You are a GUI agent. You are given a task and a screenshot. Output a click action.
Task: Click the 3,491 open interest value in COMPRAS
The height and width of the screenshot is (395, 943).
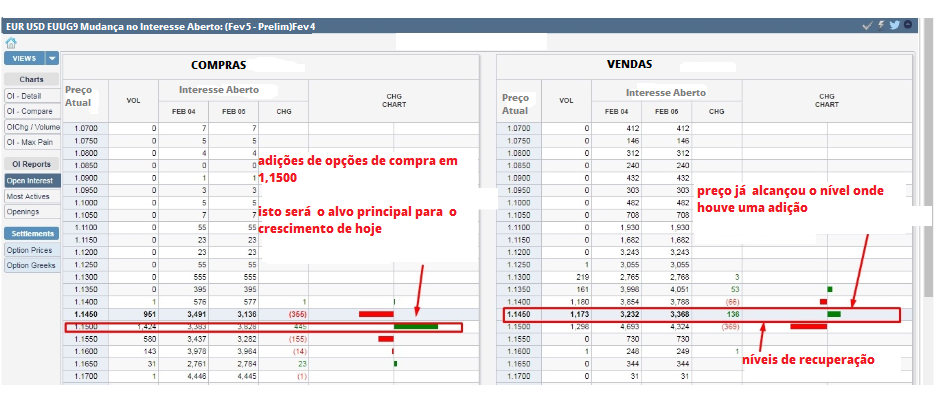196,314
